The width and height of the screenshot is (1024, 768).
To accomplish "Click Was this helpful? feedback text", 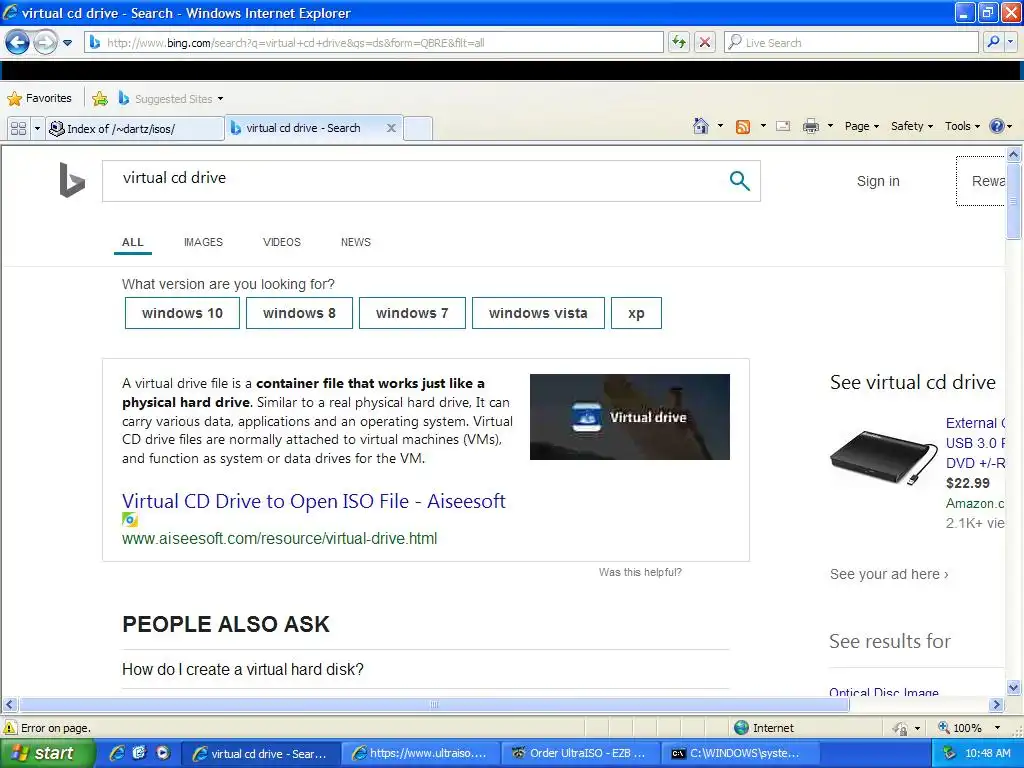I will pyautogui.click(x=640, y=572).
